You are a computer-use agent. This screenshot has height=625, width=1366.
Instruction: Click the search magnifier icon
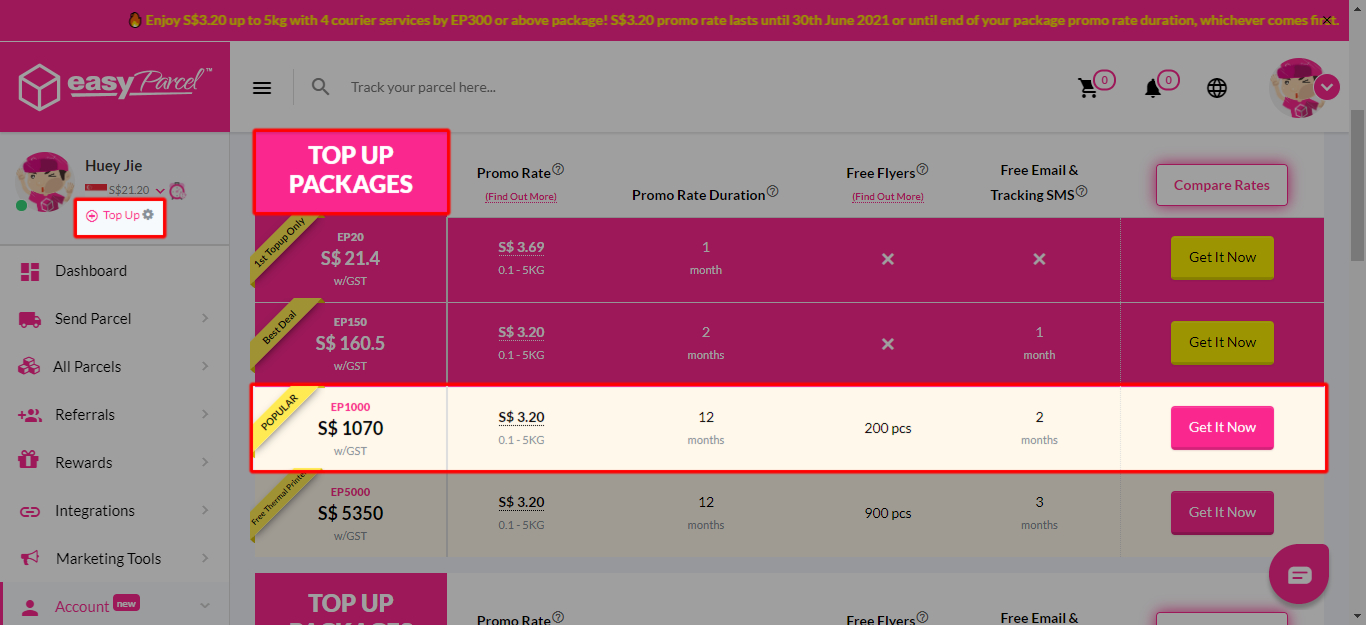pyautogui.click(x=320, y=87)
